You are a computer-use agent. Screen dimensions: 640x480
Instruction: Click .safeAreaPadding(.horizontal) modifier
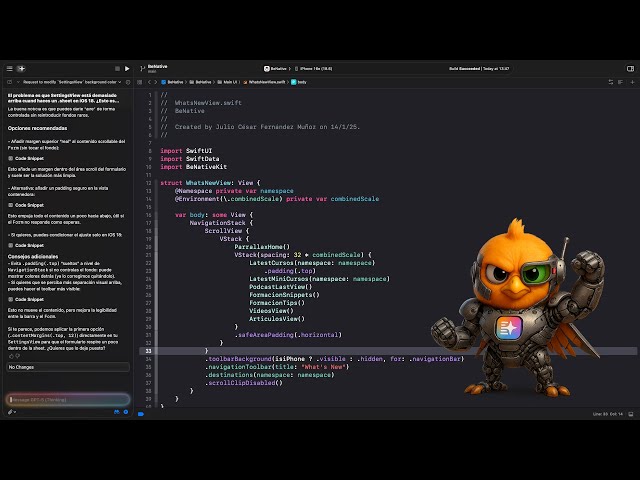(x=288, y=335)
